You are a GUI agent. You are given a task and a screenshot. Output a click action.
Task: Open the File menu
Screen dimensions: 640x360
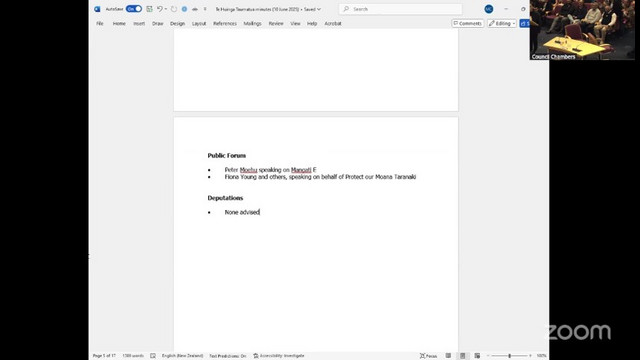tap(100, 24)
